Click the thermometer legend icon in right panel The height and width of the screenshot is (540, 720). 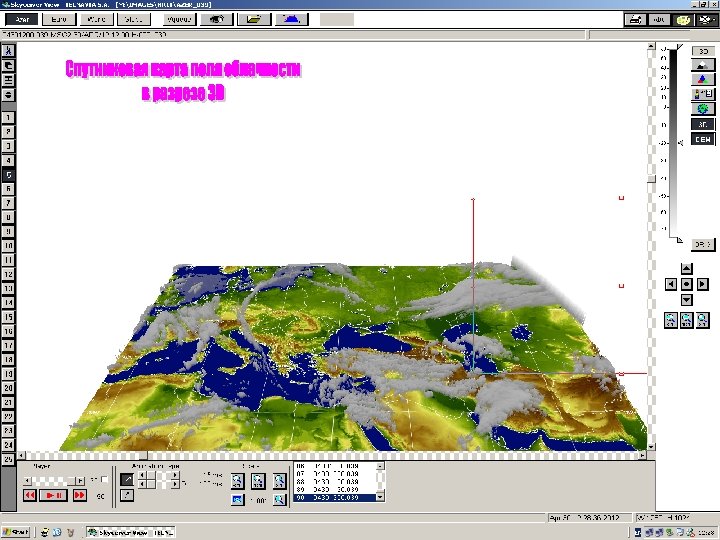(703, 94)
